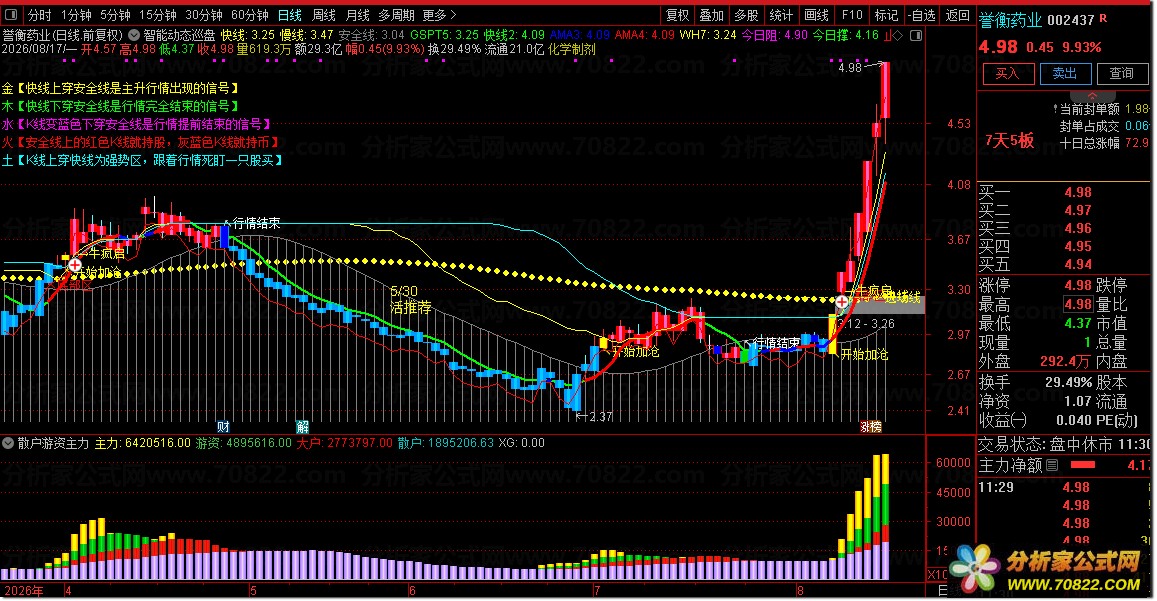1157x601 pixels.
Task: Select the 1分钟 period
Action: [76, 15]
